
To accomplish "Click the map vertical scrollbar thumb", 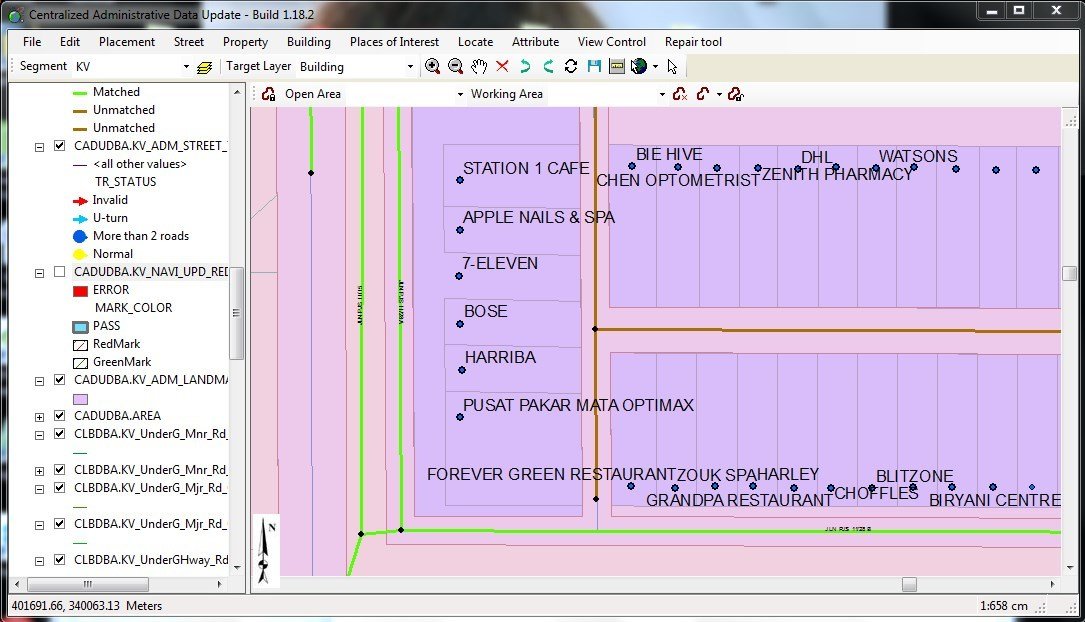I will pos(1069,273).
